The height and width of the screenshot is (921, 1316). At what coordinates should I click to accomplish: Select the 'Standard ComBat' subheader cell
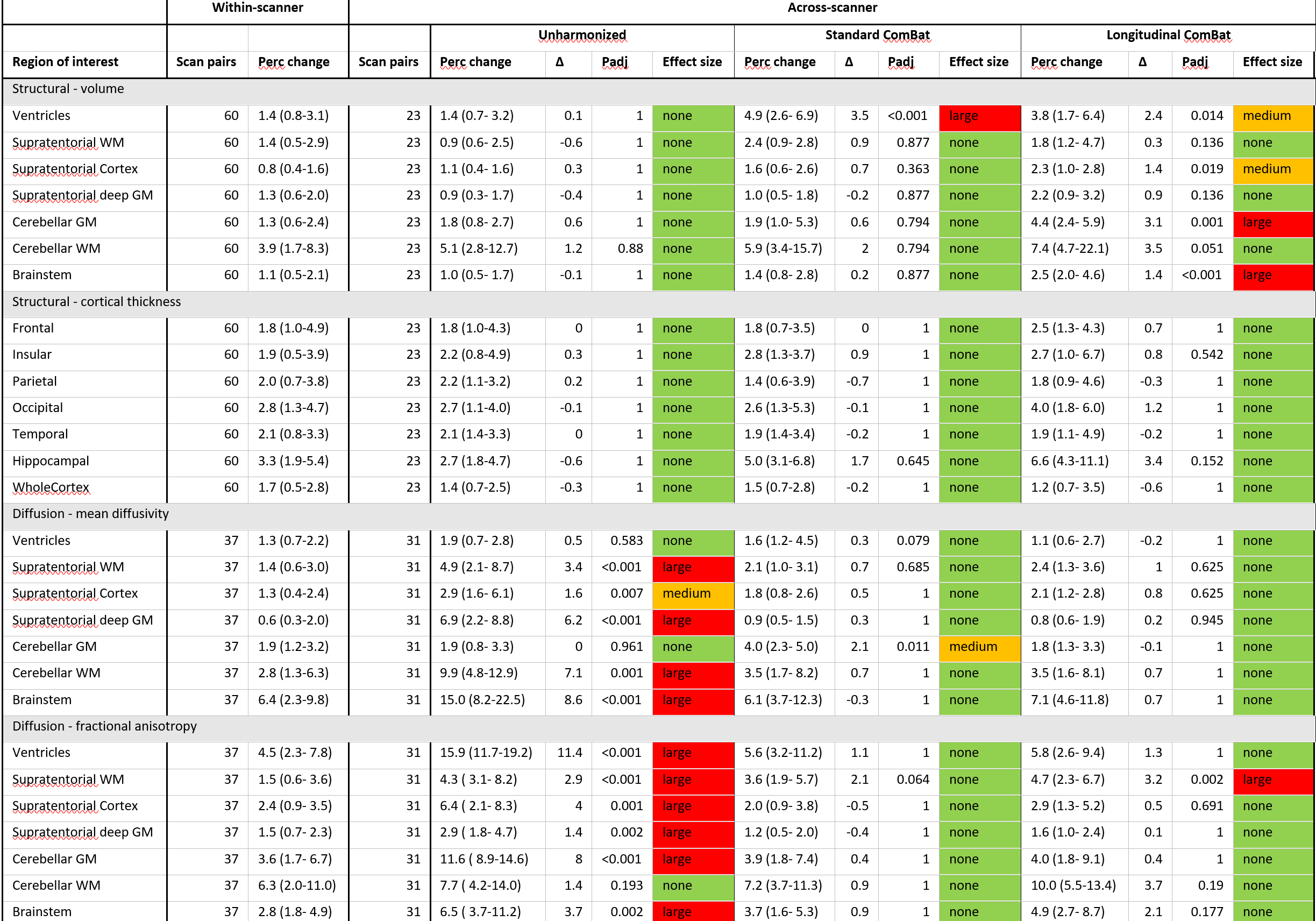[877, 36]
